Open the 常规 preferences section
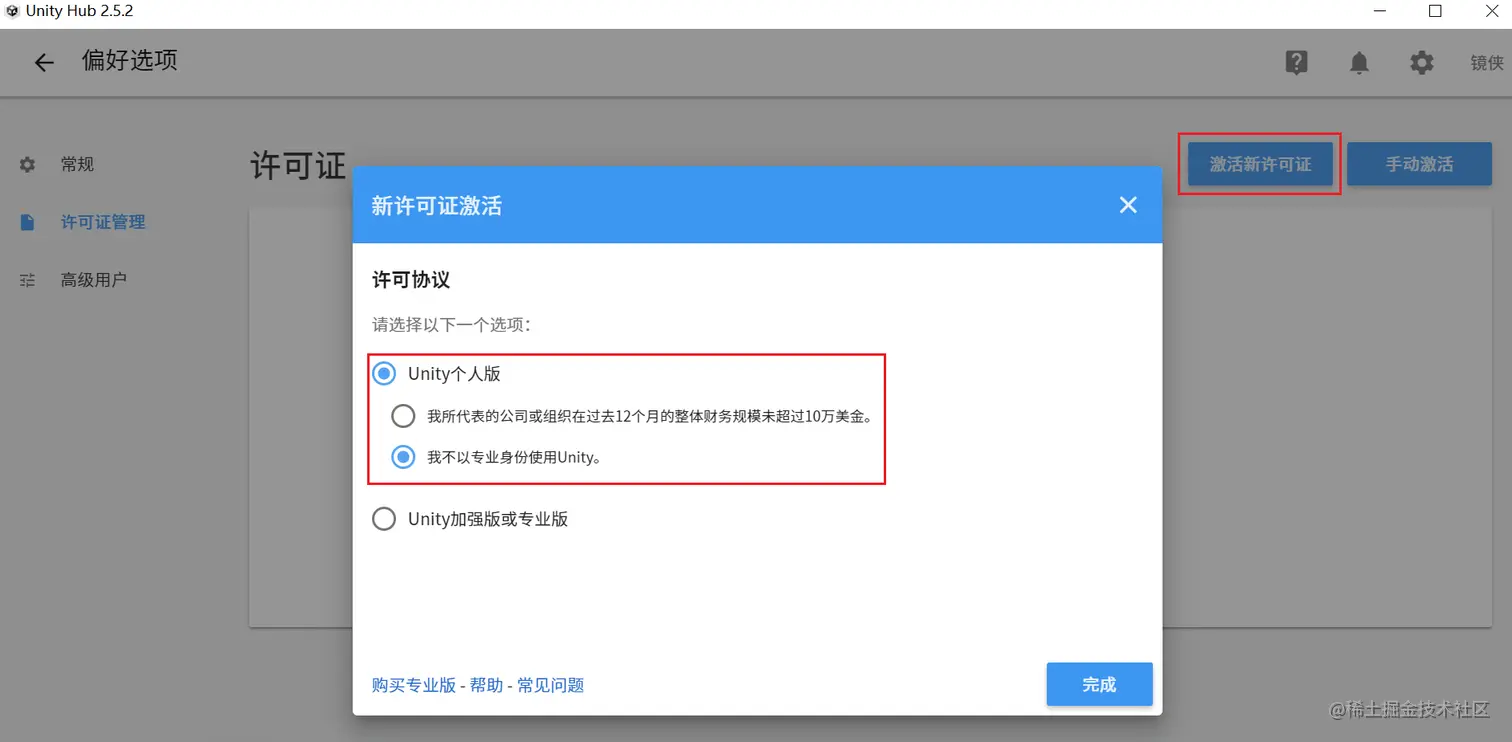Image resolution: width=1512 pixels, height=742 pixels. (77, 164)
